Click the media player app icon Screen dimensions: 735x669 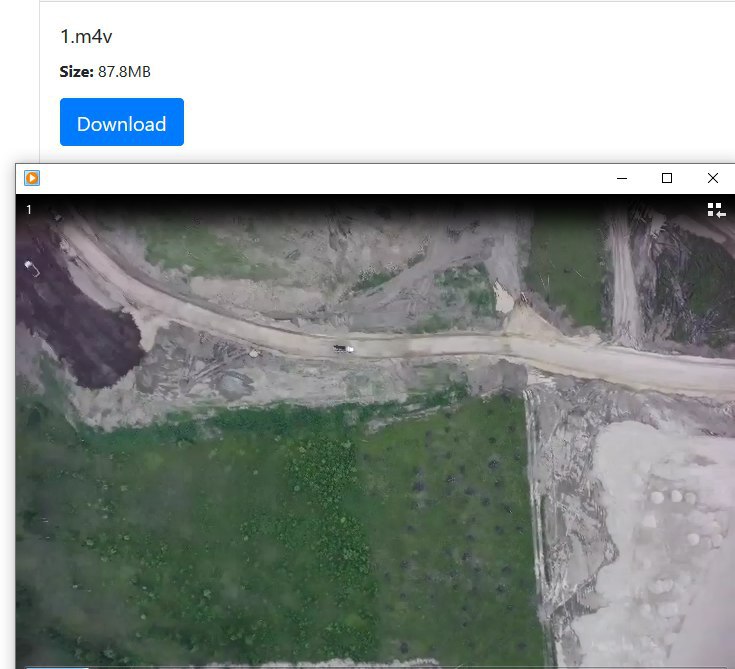pos(32,178)
